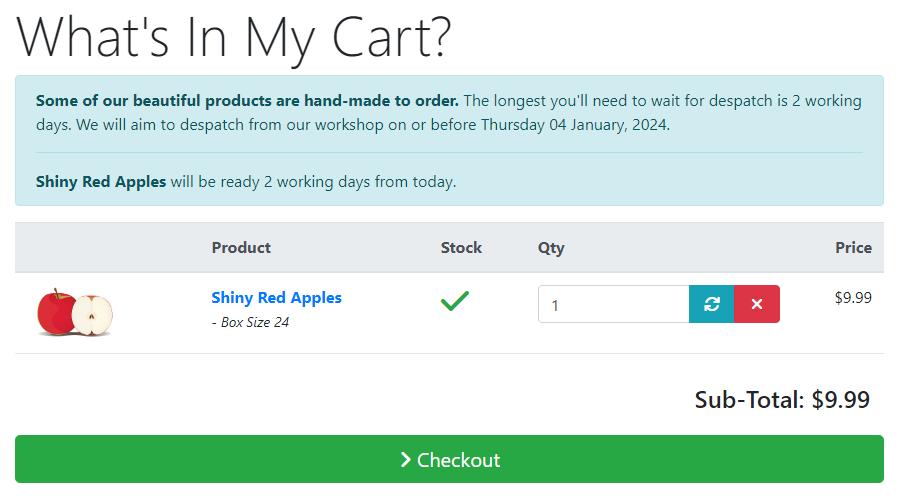Proceed with the green Checkout button
Image resolution: width=898 pixels, height=500 pixels.
(x=449, y=459)
